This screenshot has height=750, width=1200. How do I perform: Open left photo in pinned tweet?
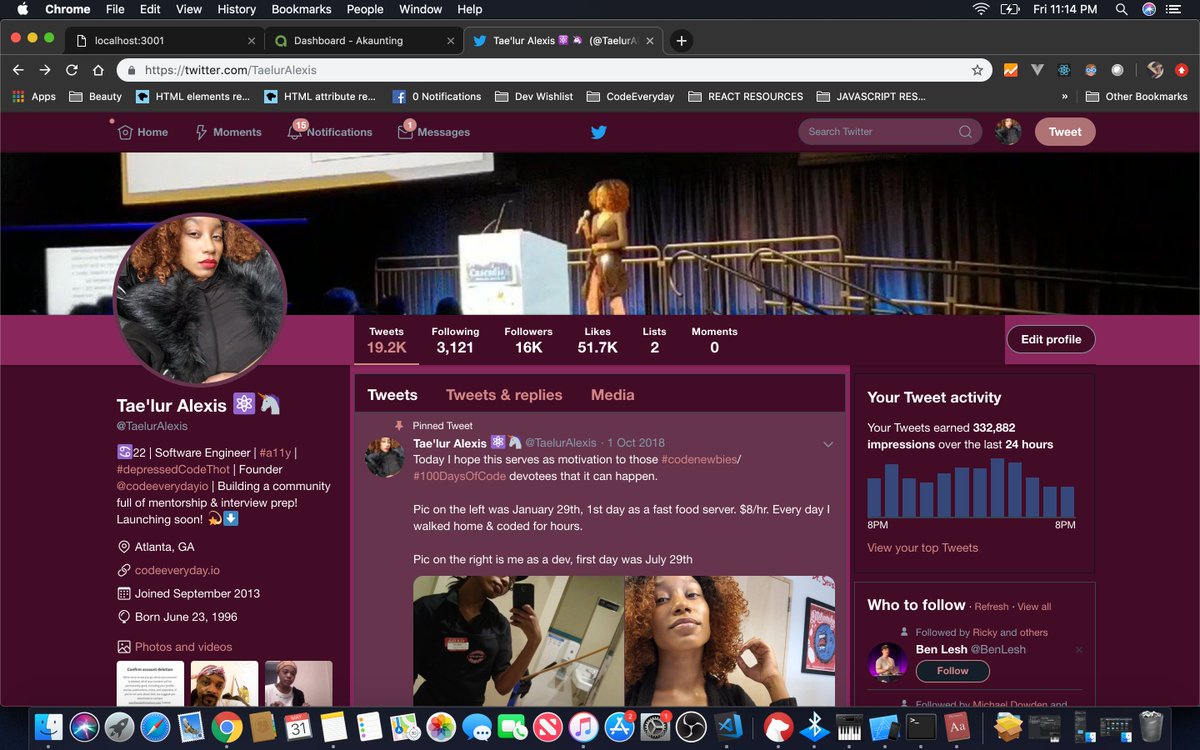(x=518, y=641)
